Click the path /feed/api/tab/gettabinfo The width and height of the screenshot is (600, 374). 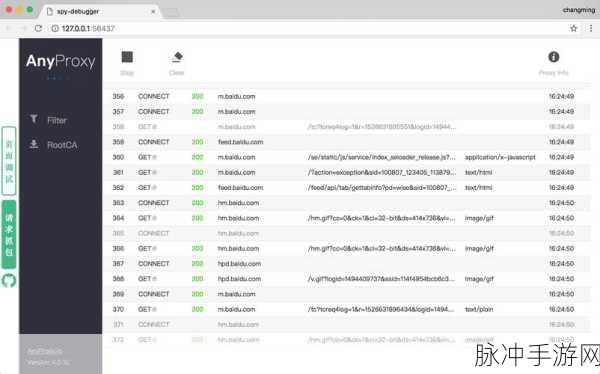pyautogui.click(x=382, y=188)
